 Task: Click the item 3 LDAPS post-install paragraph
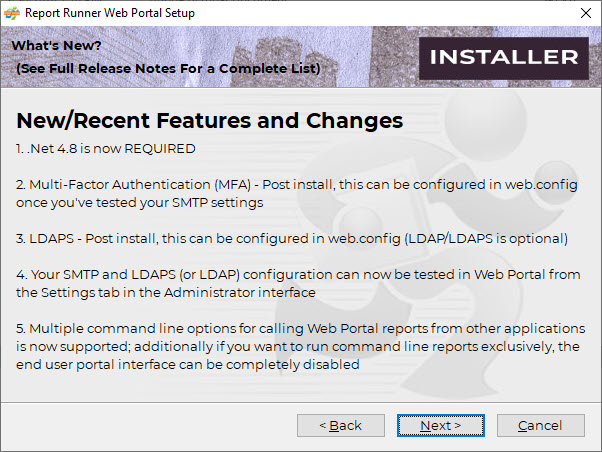[x=292, y=238]
